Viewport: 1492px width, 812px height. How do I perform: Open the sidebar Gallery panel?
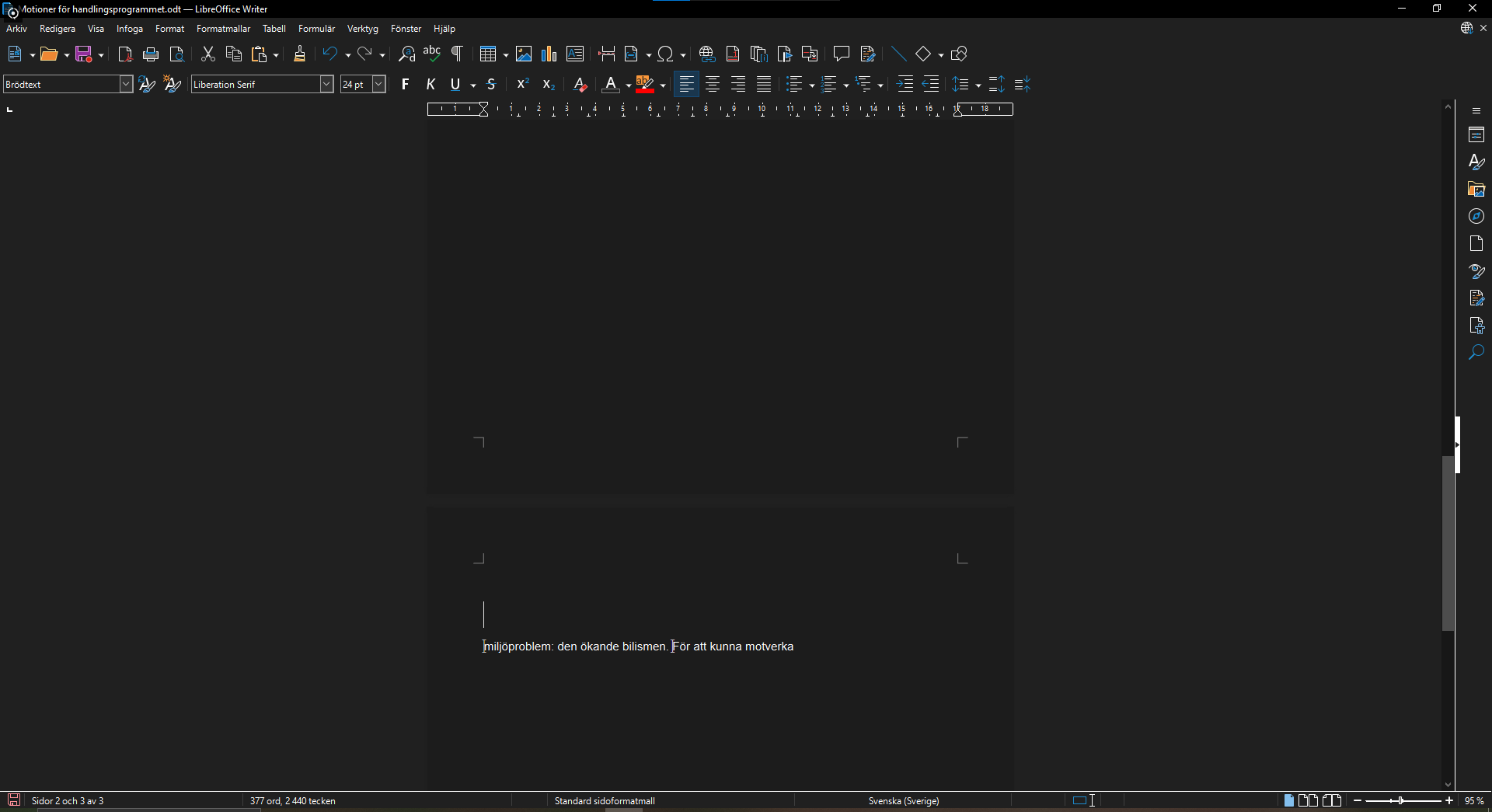(1476, 190)
